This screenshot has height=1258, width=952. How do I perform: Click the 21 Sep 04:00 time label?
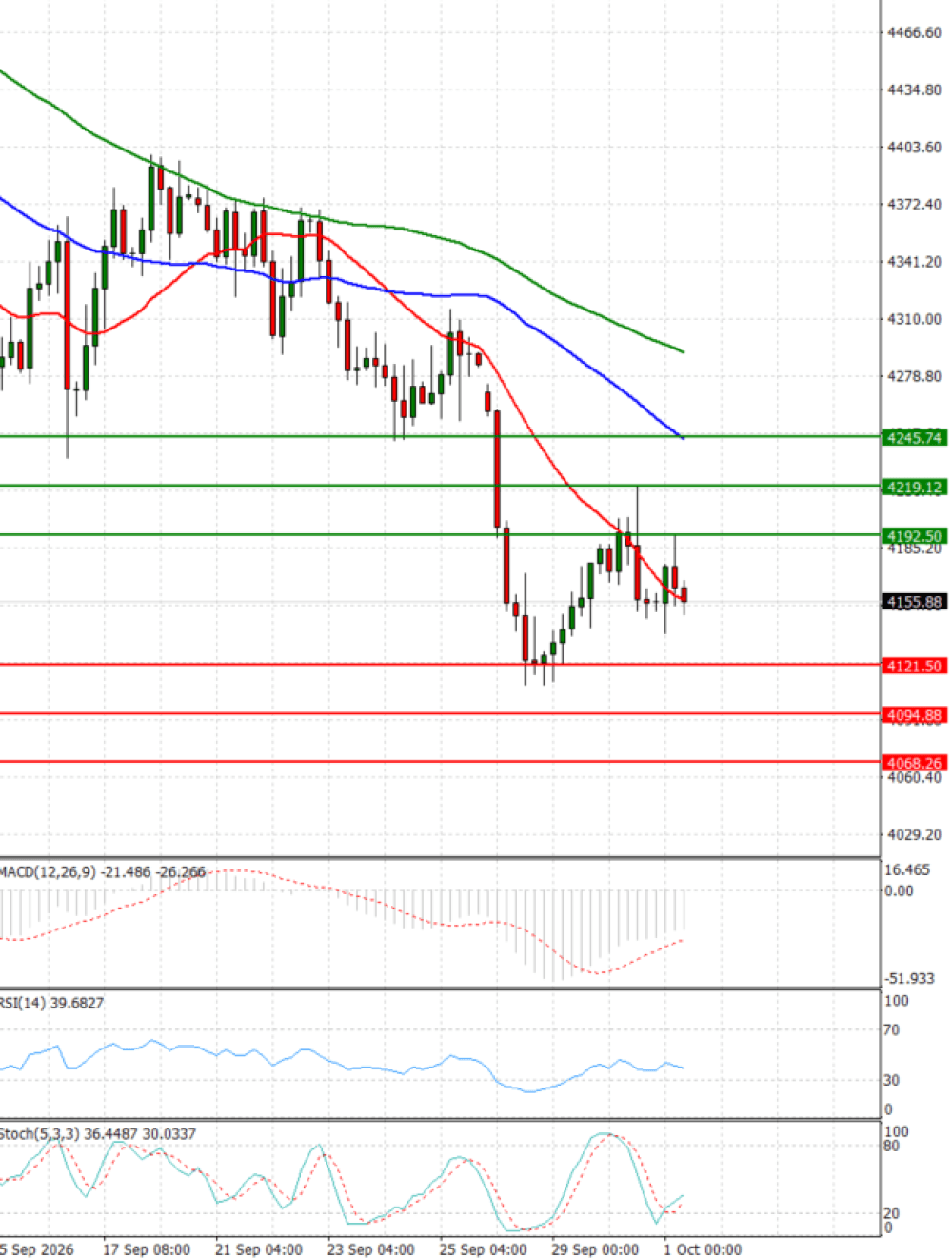click(259, 1249)
